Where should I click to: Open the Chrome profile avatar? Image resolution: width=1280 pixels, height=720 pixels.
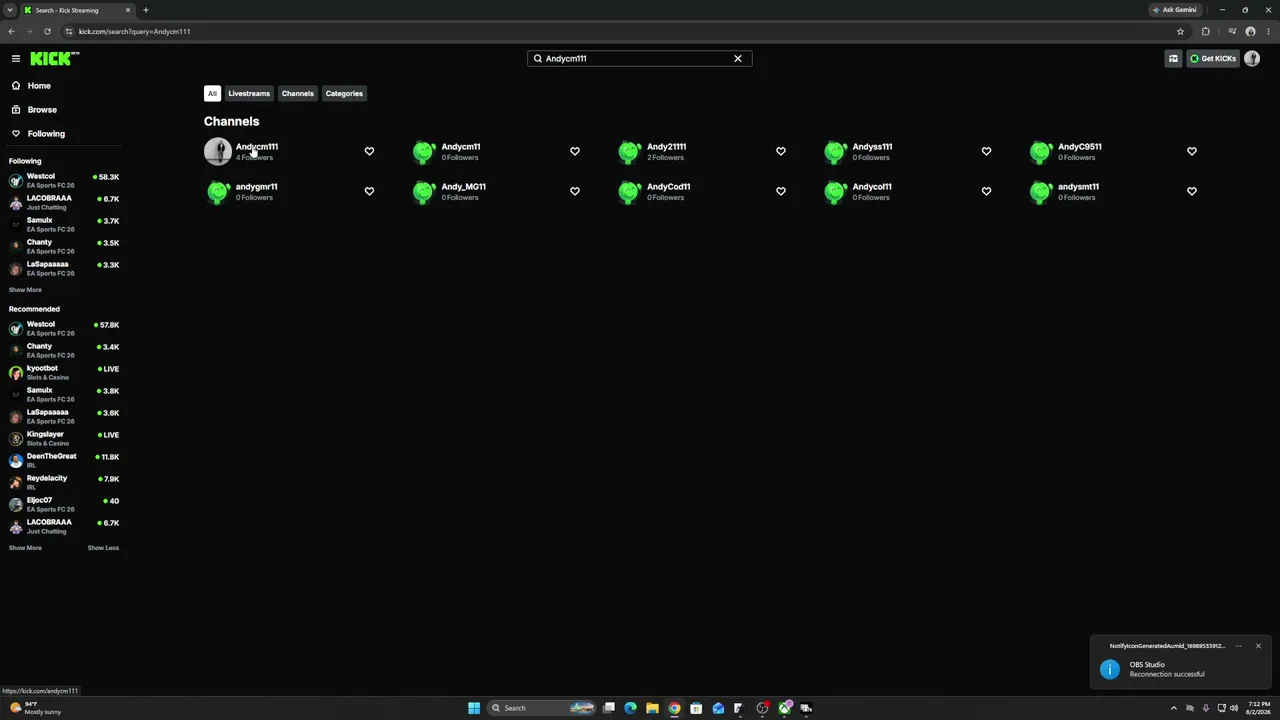pos(1250,31)
